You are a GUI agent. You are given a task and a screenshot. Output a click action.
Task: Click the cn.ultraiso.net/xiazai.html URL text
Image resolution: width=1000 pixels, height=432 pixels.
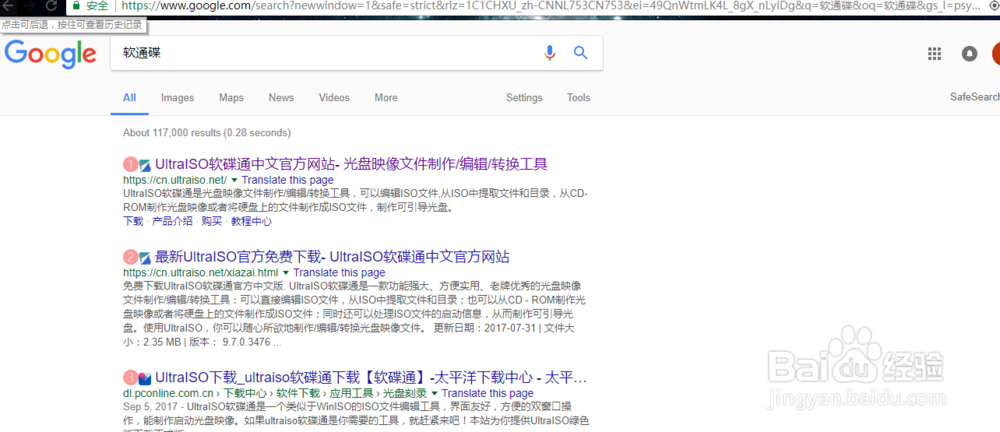[x=201, y=273]
